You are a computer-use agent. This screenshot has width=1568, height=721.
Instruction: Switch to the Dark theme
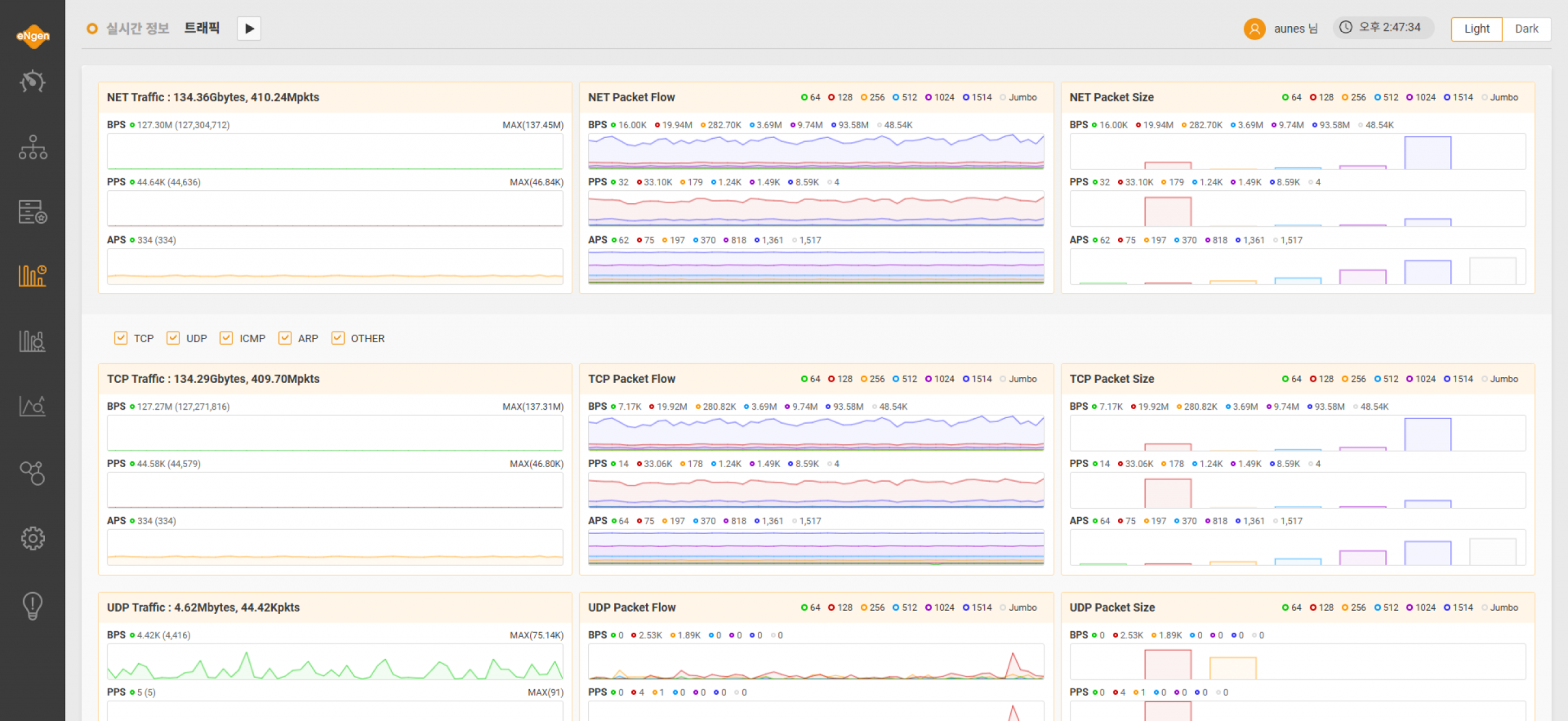(x=1526, y=29)
